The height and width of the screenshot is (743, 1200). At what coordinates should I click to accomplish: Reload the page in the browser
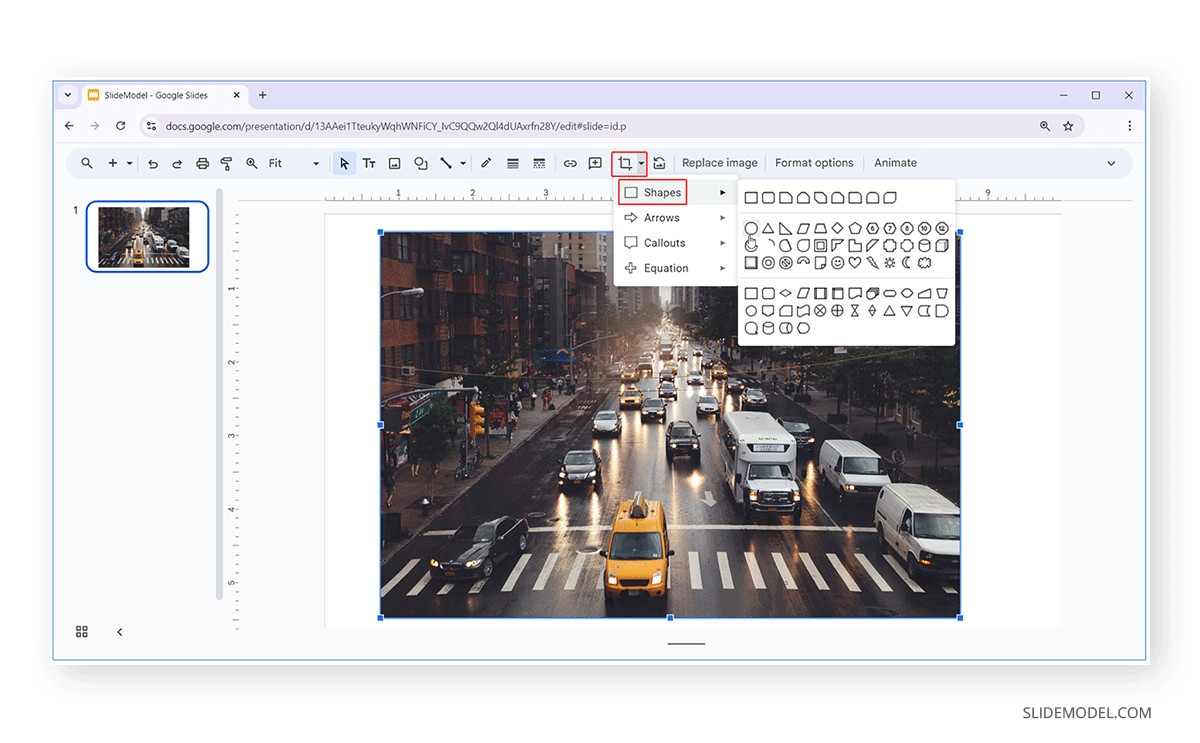pyautogui.click(x=121, y=126)
